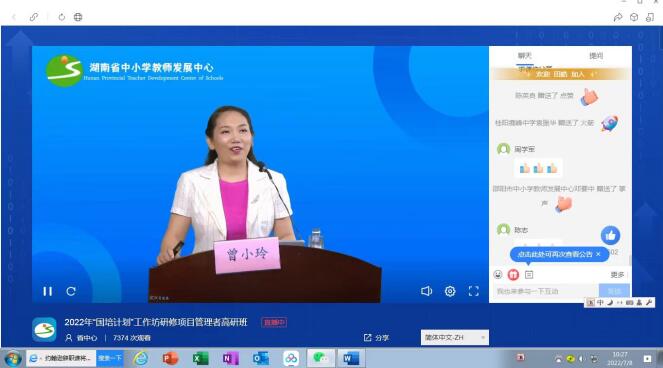The image size is (663, 368).
Task: Open the announcement notice icon
Action: click(529, 275)
